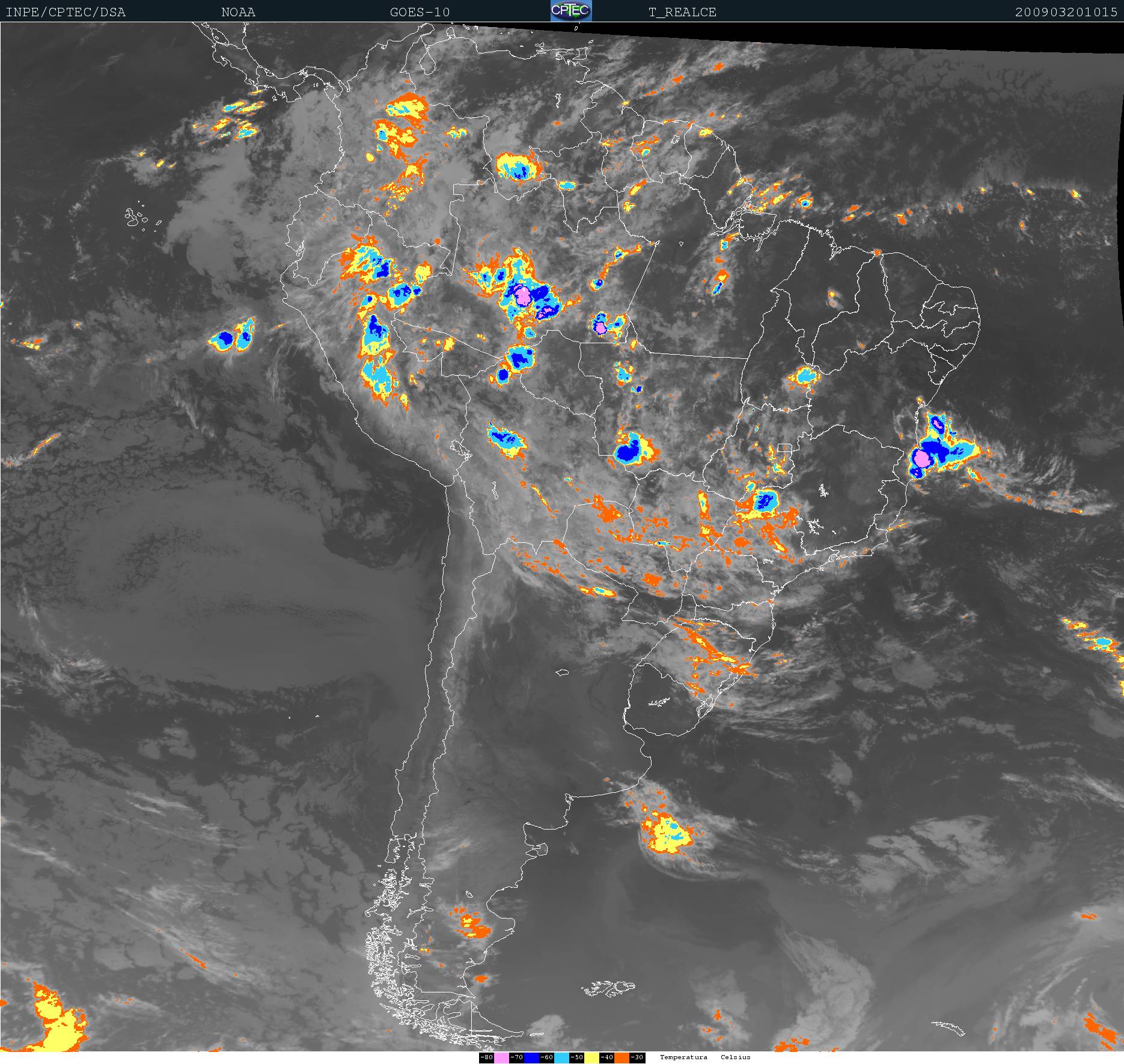
Task: Click the -30 legend temperature label
Action: point(637,1057)
